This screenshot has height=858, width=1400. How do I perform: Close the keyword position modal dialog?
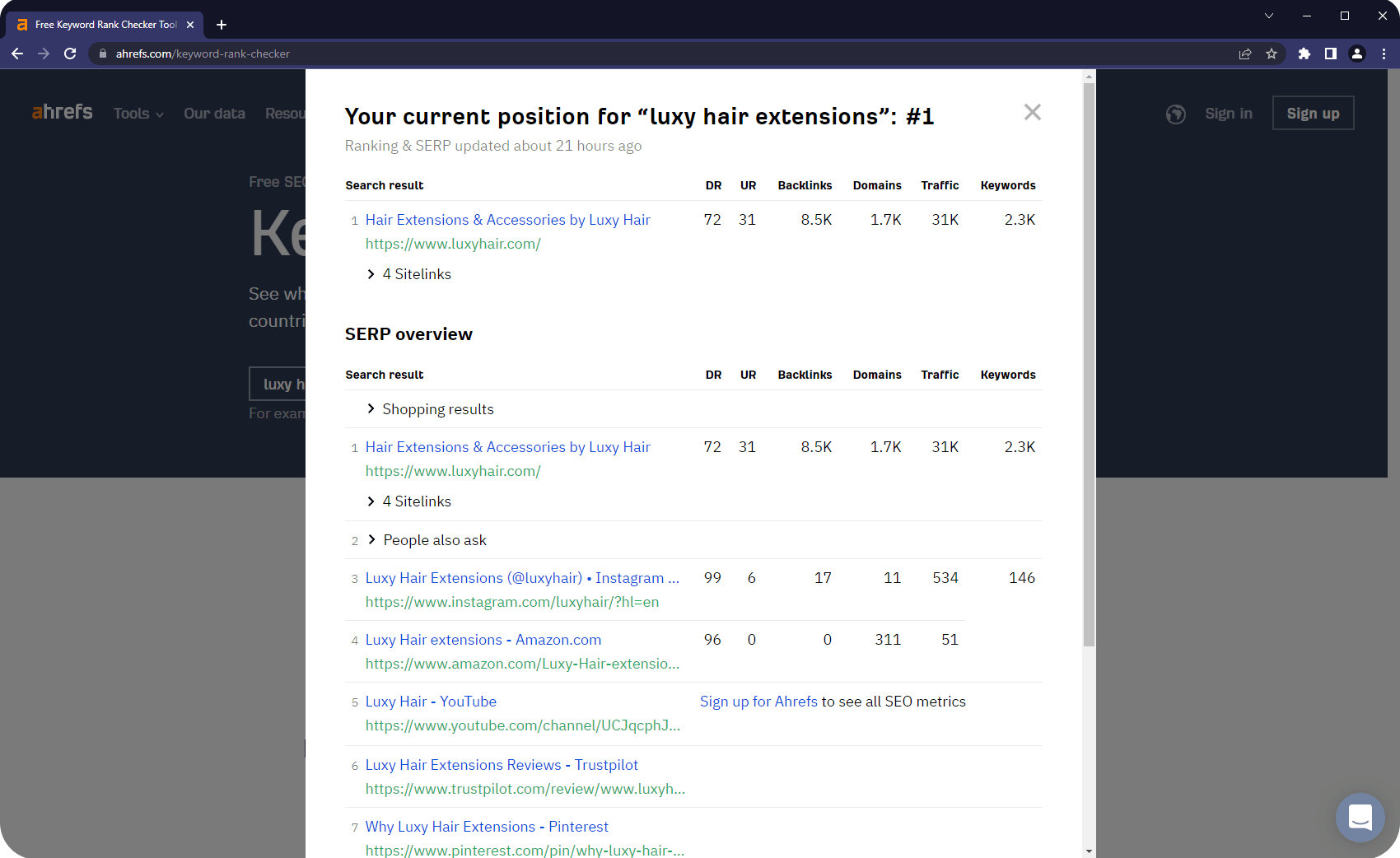(1032, 112)
